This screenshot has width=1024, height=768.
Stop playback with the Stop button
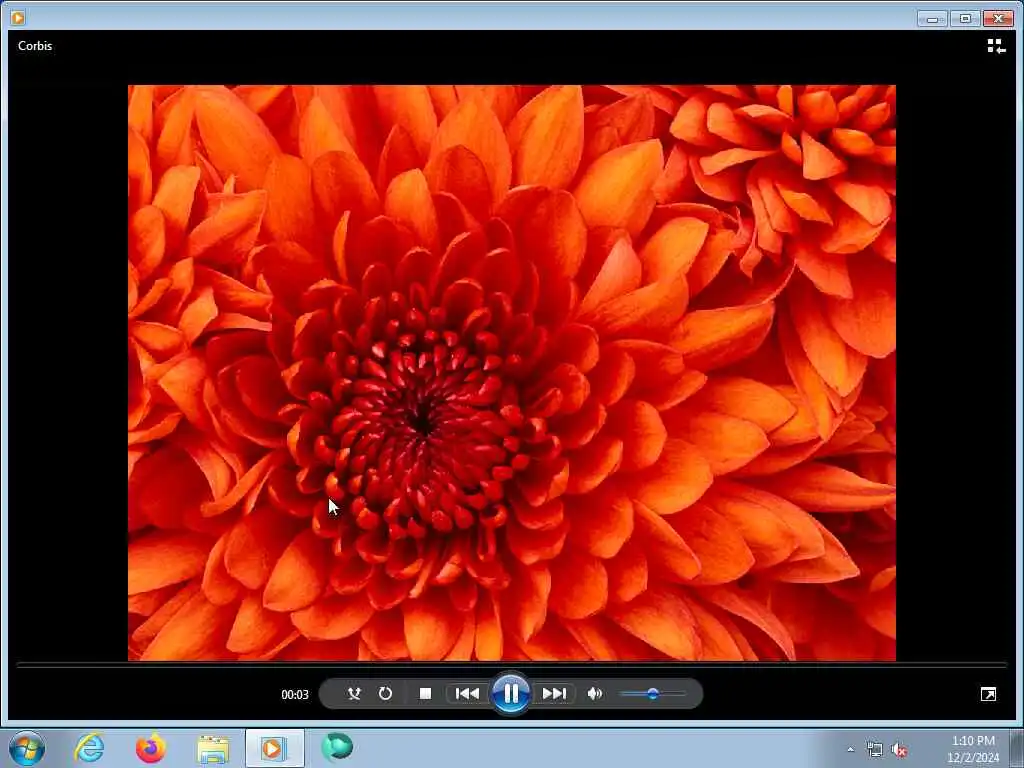425,694
